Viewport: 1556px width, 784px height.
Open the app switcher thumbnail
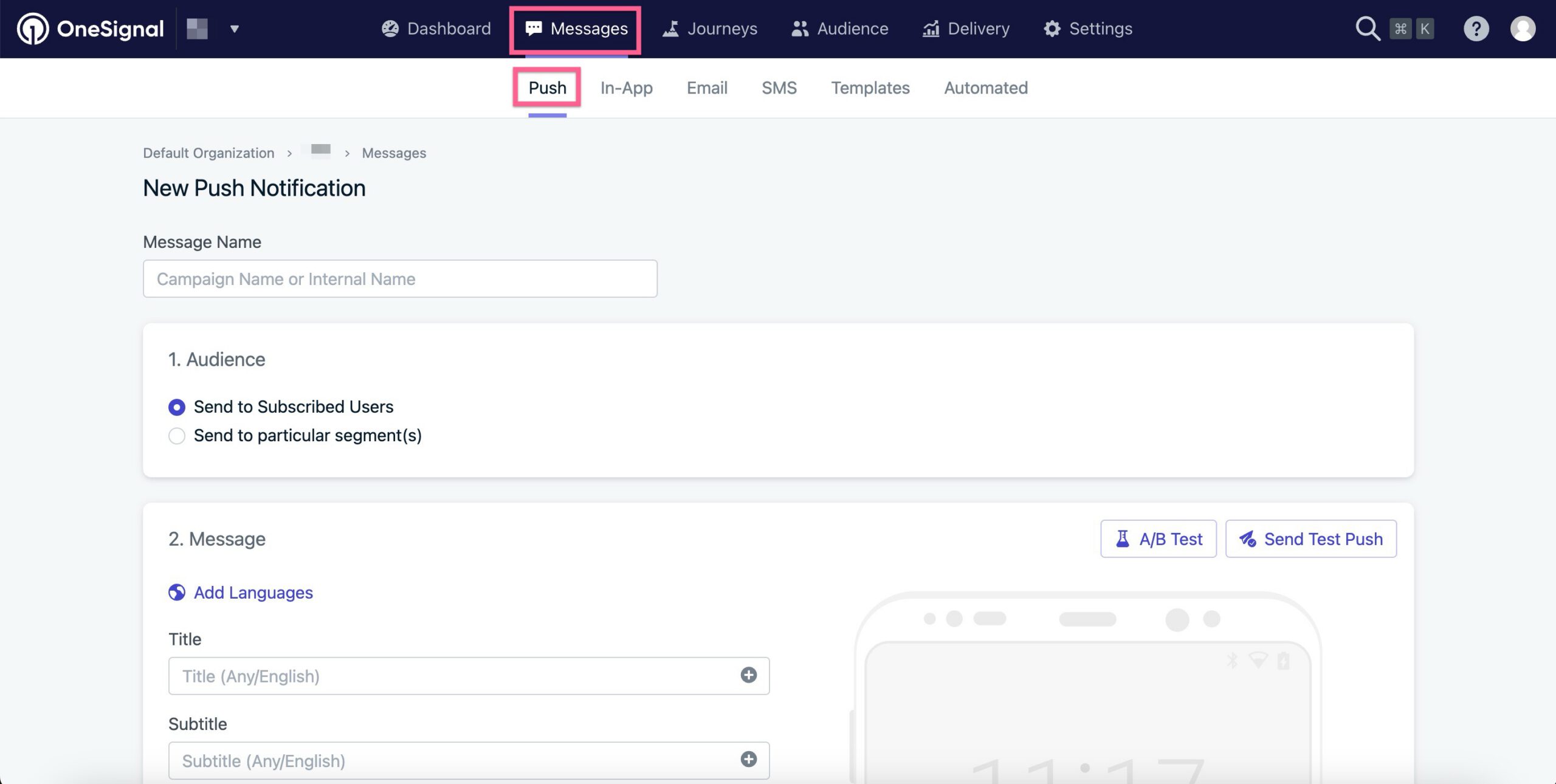[197, 29]
